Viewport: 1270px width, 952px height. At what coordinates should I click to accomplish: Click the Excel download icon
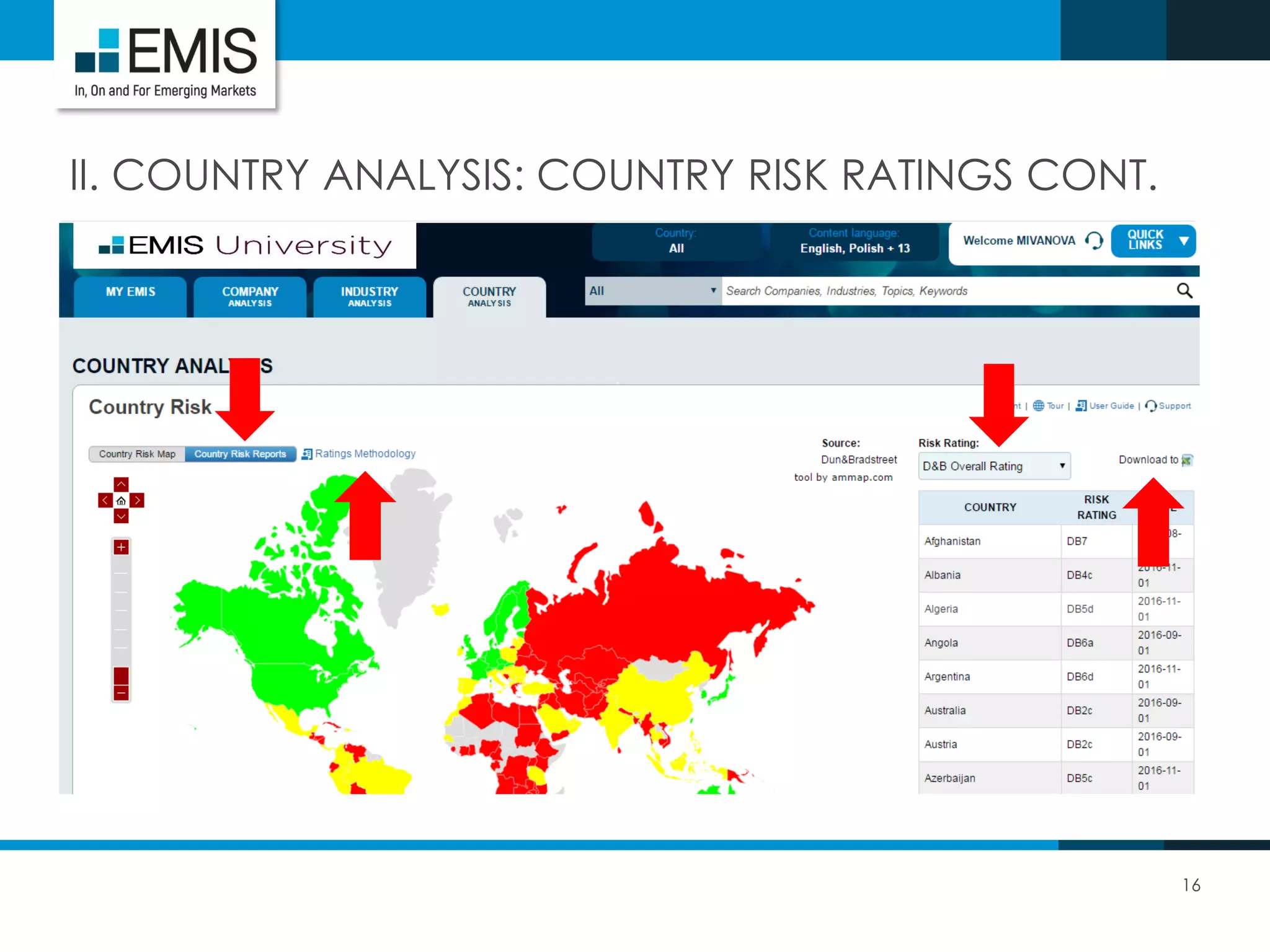1187,460
